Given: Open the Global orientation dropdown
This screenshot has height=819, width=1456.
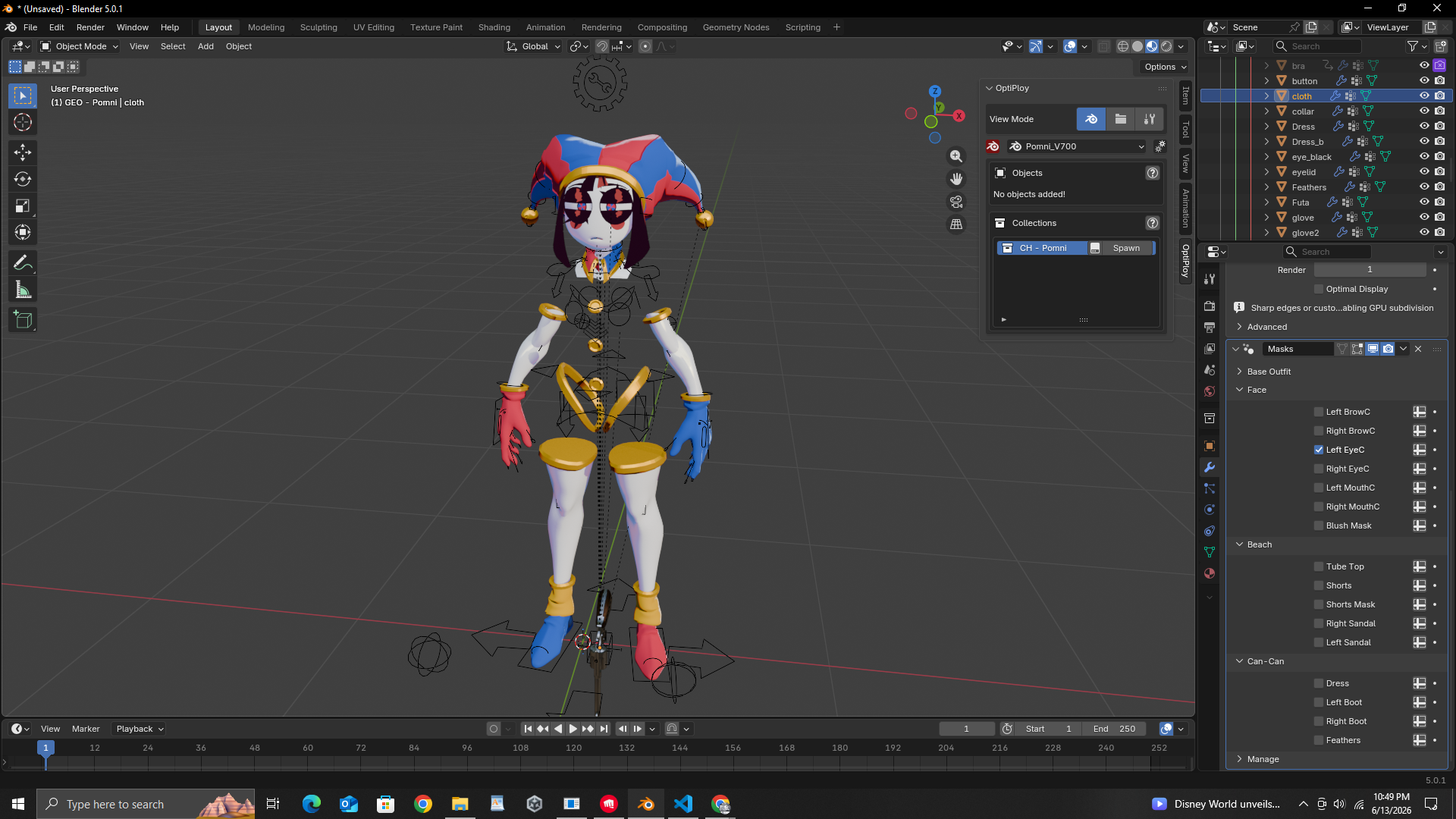Looking at the screenshot, I should (x=534, y=46).
